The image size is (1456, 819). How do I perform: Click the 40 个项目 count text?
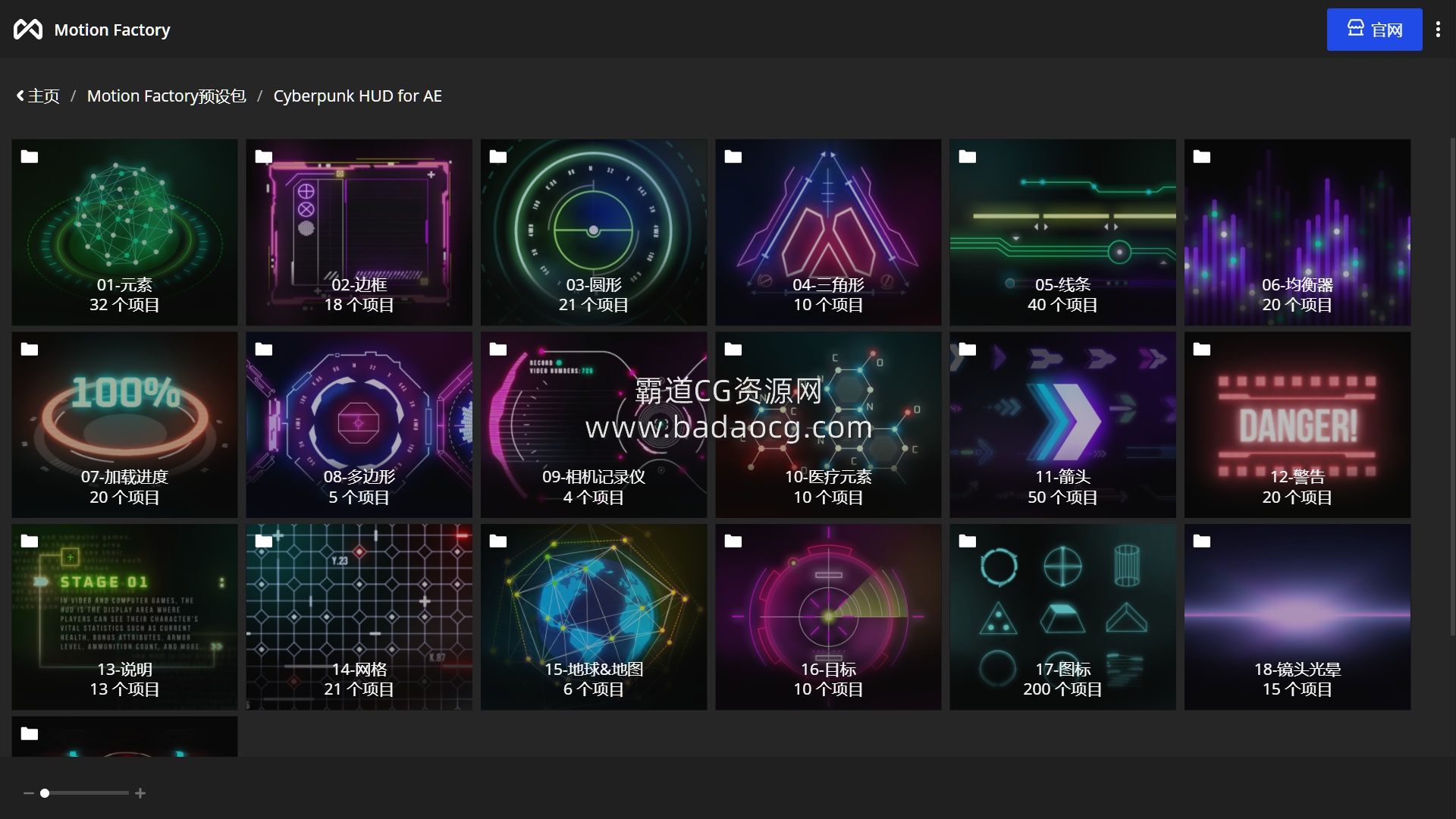(1062, 305)
